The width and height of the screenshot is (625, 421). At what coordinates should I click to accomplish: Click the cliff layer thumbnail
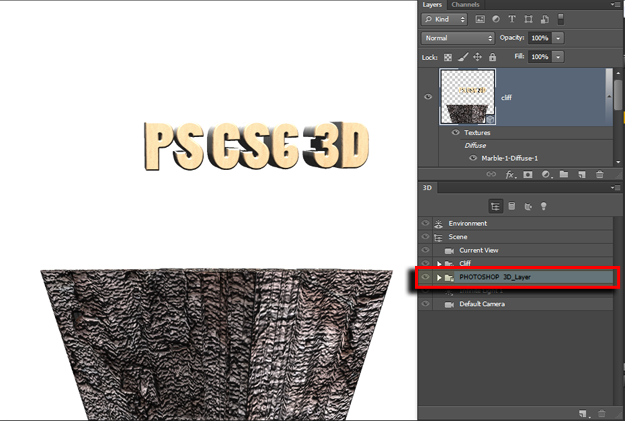coord(467,97)
